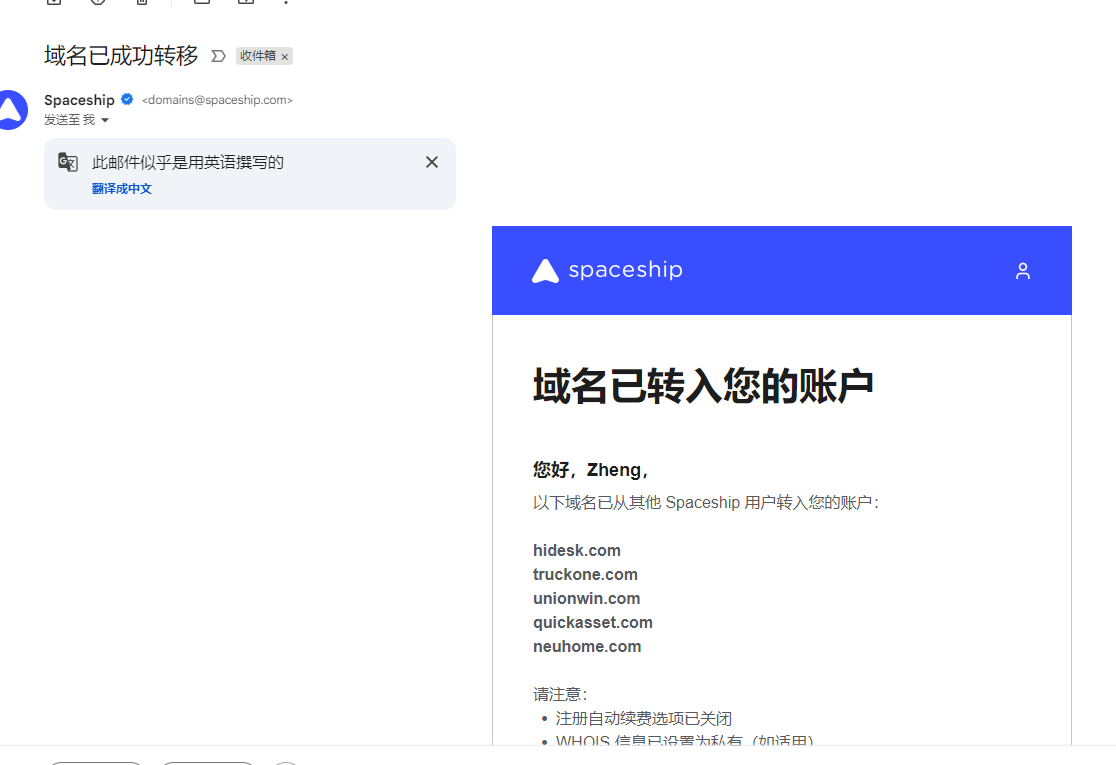This screenshot has height=765, width=1116.
Task: Click the email subject 域名已成功转移
Action: (x=121, y=56)
